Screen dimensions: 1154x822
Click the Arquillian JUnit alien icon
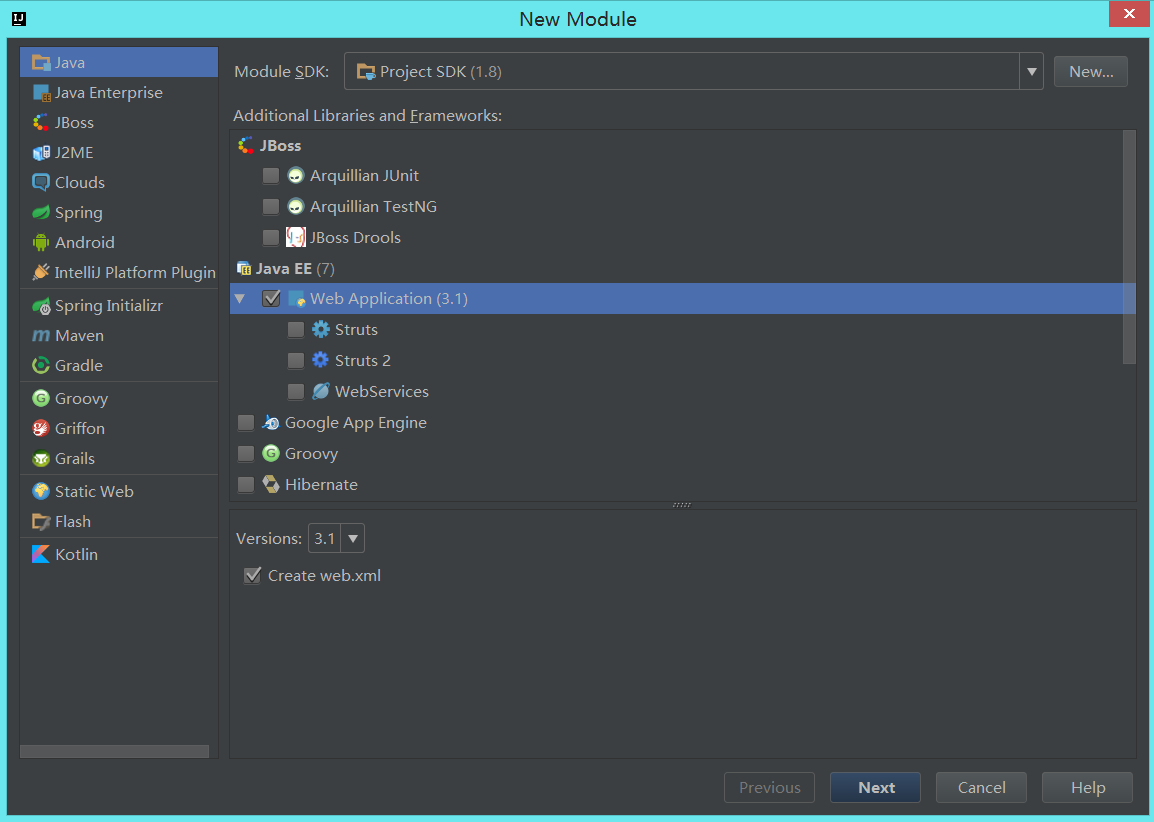[x=296, y=176]
